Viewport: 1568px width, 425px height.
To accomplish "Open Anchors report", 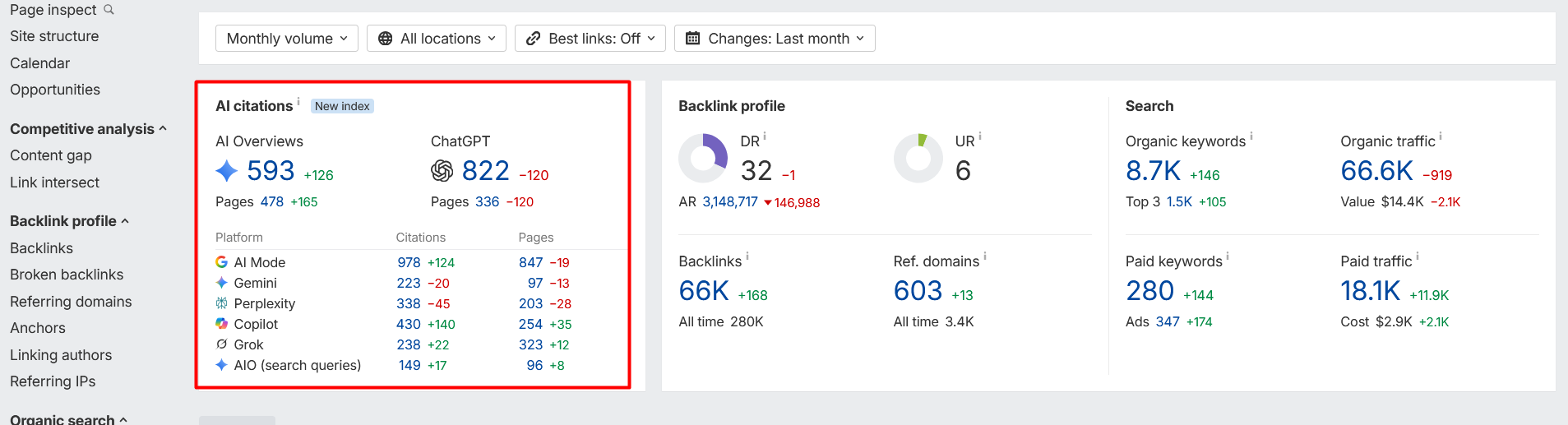I will (38, 328).
